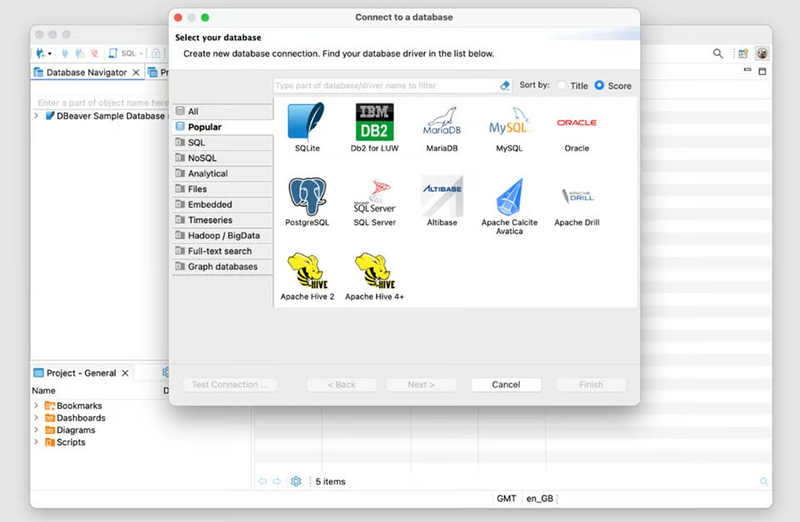Open the Graph databases category
800x522 pixels.
223,266
